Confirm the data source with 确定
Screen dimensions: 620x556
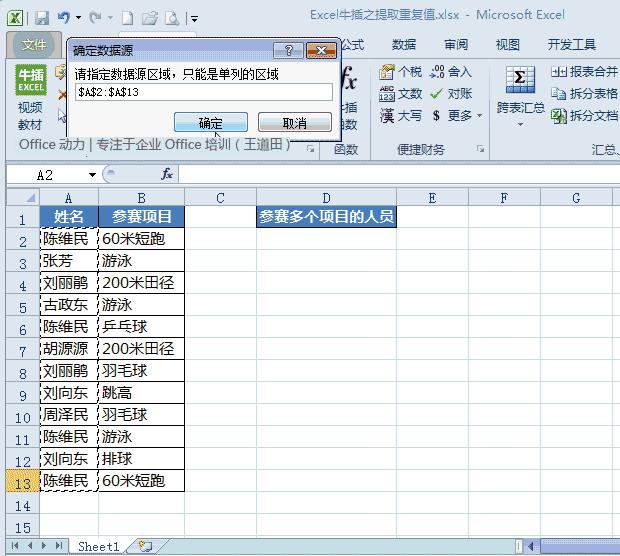pos(211,122)
